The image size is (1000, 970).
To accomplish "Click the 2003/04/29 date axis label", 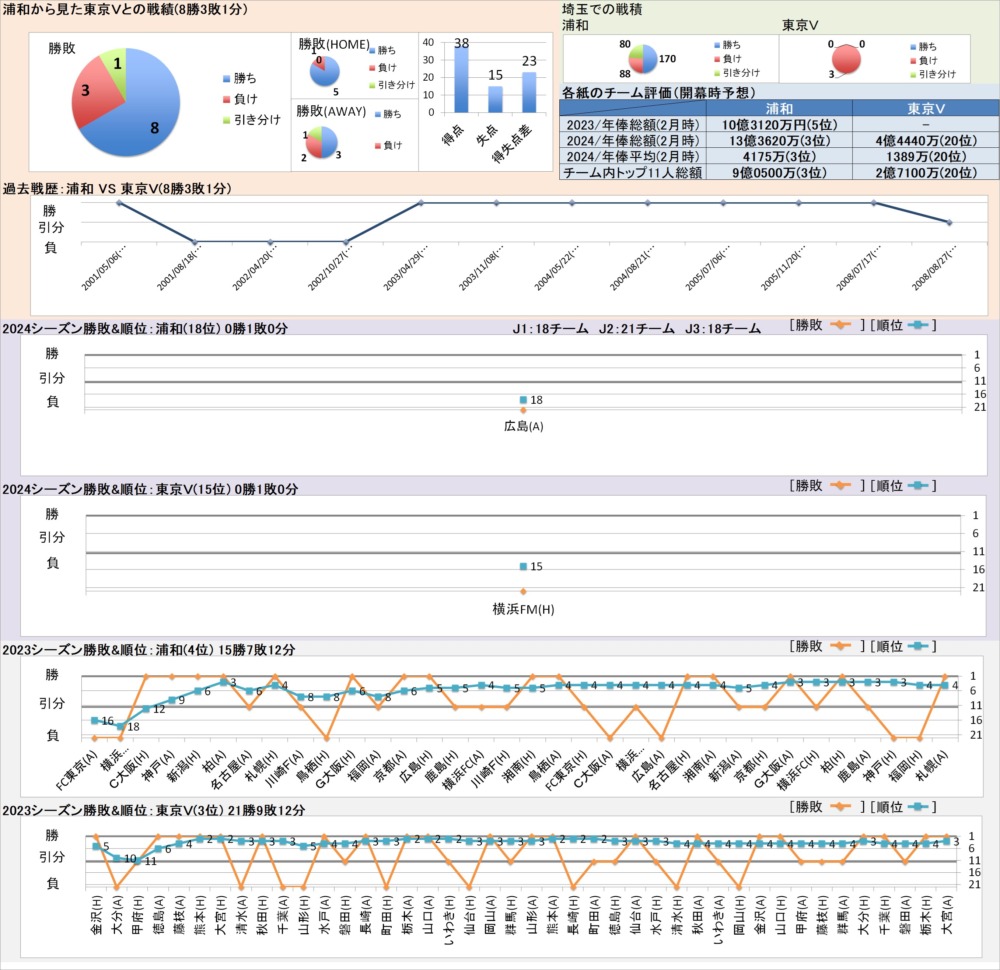I will [x=405, y=267].
